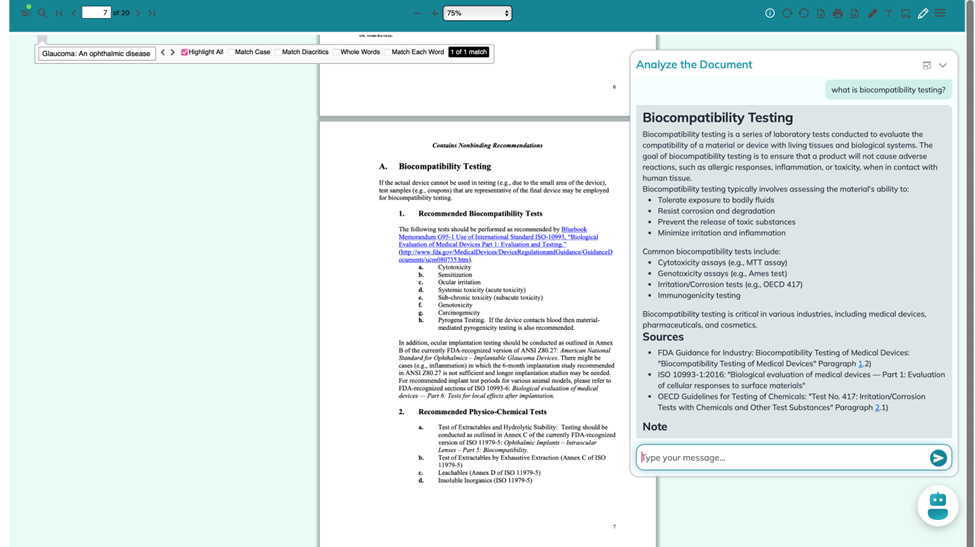The height and width of the screenshot is (547, 975).
Task: Activate the white pencil draw tool
Action: [x=923, y=13]
